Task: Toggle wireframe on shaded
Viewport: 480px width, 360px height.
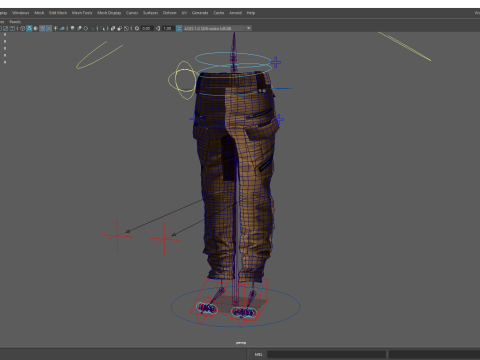Action: [x=42, y=28]
